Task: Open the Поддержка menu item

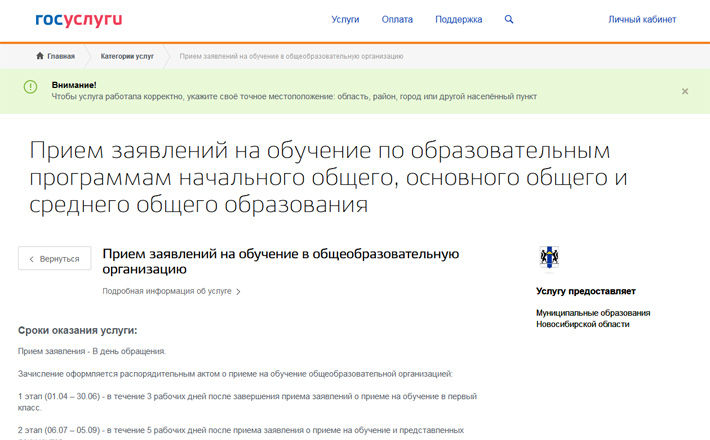Action: (459, 19)
